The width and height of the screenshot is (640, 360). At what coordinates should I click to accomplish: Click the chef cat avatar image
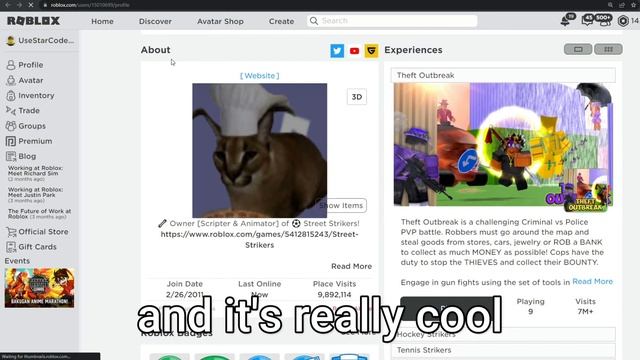pyautogui.click(x=260, y=151)
